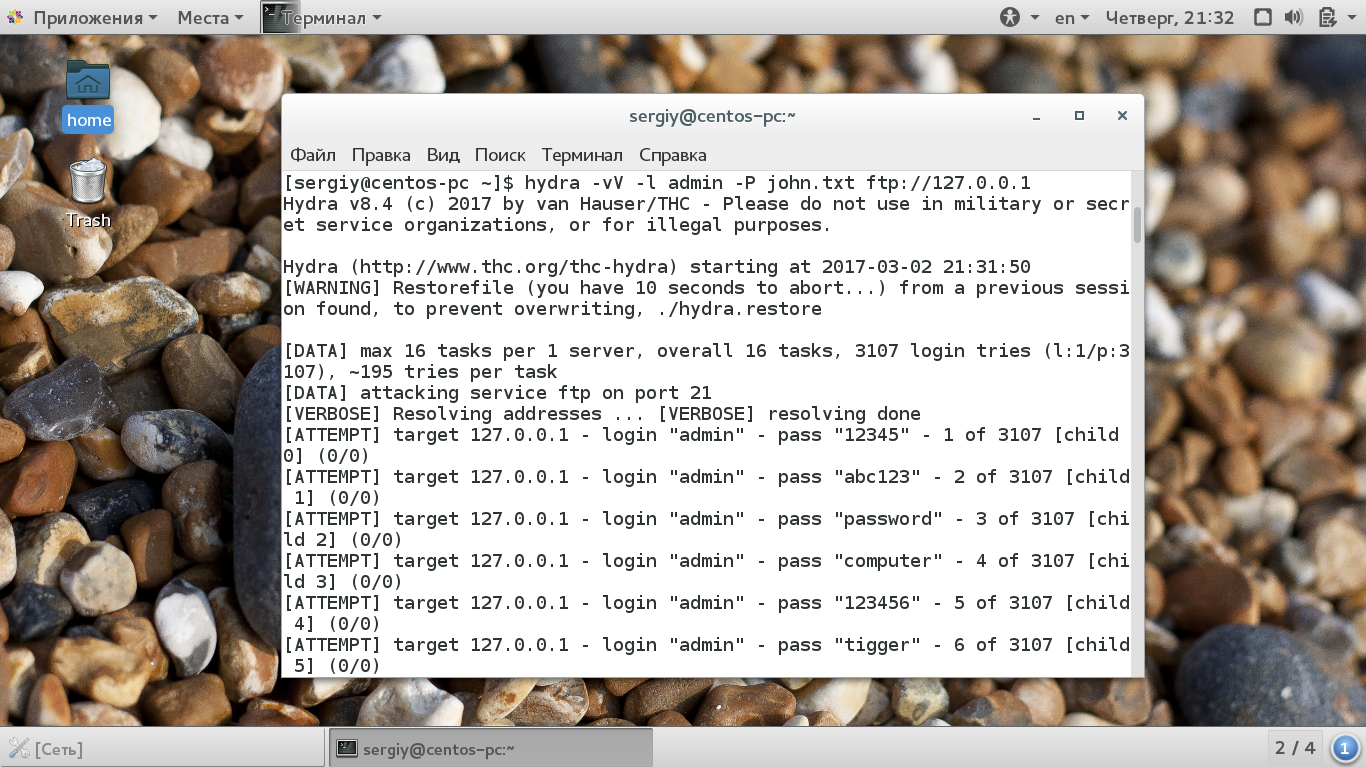Image resolution: width=1366 pixels, height=768 pixels.
Task: Click the attempt line with pass "123456"
Action: pyautogui.click(x=706, y=613)
